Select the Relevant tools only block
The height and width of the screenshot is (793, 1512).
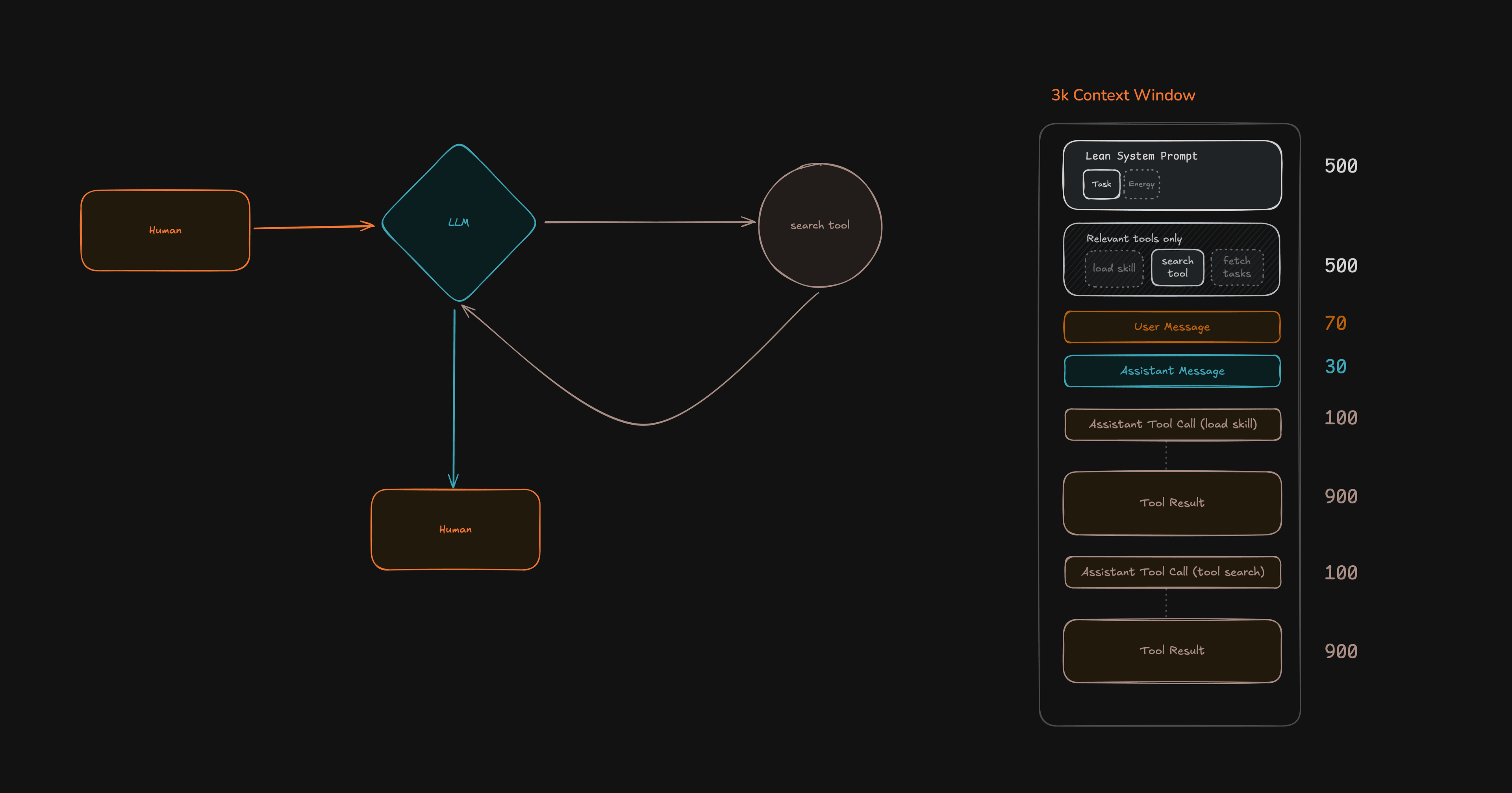(x=1171, y=259)
